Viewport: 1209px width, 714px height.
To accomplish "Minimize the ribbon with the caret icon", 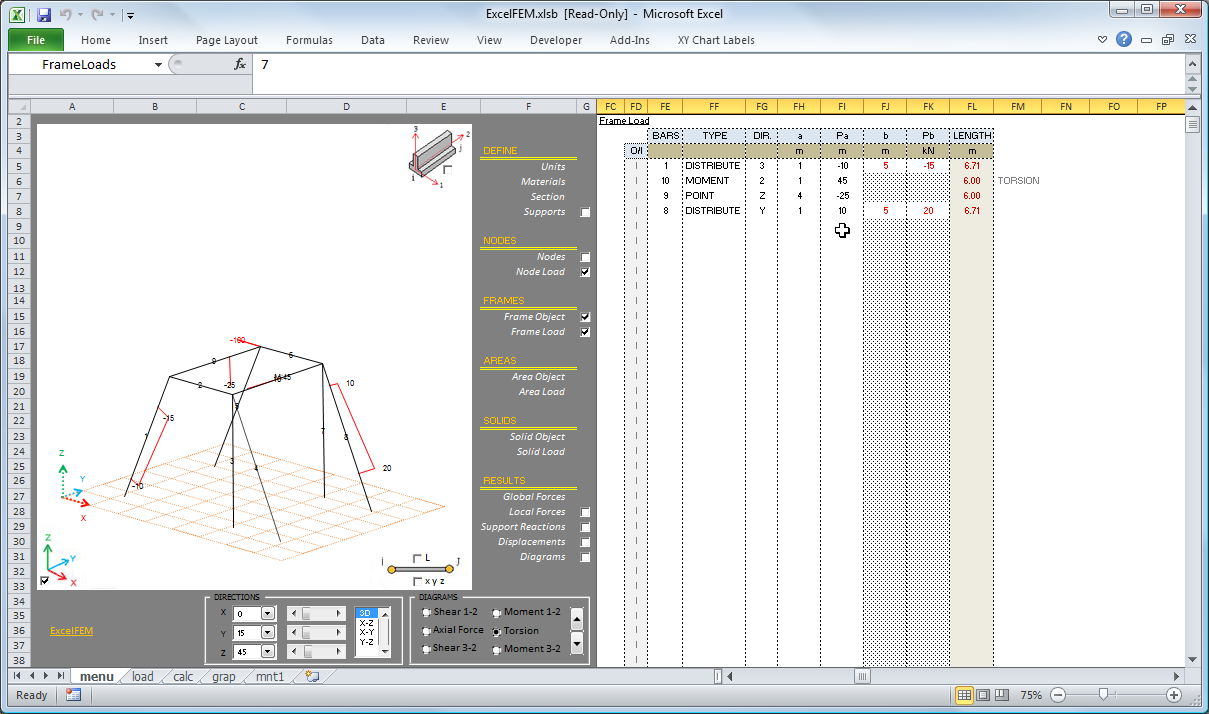I will [x=1102, y=40].
